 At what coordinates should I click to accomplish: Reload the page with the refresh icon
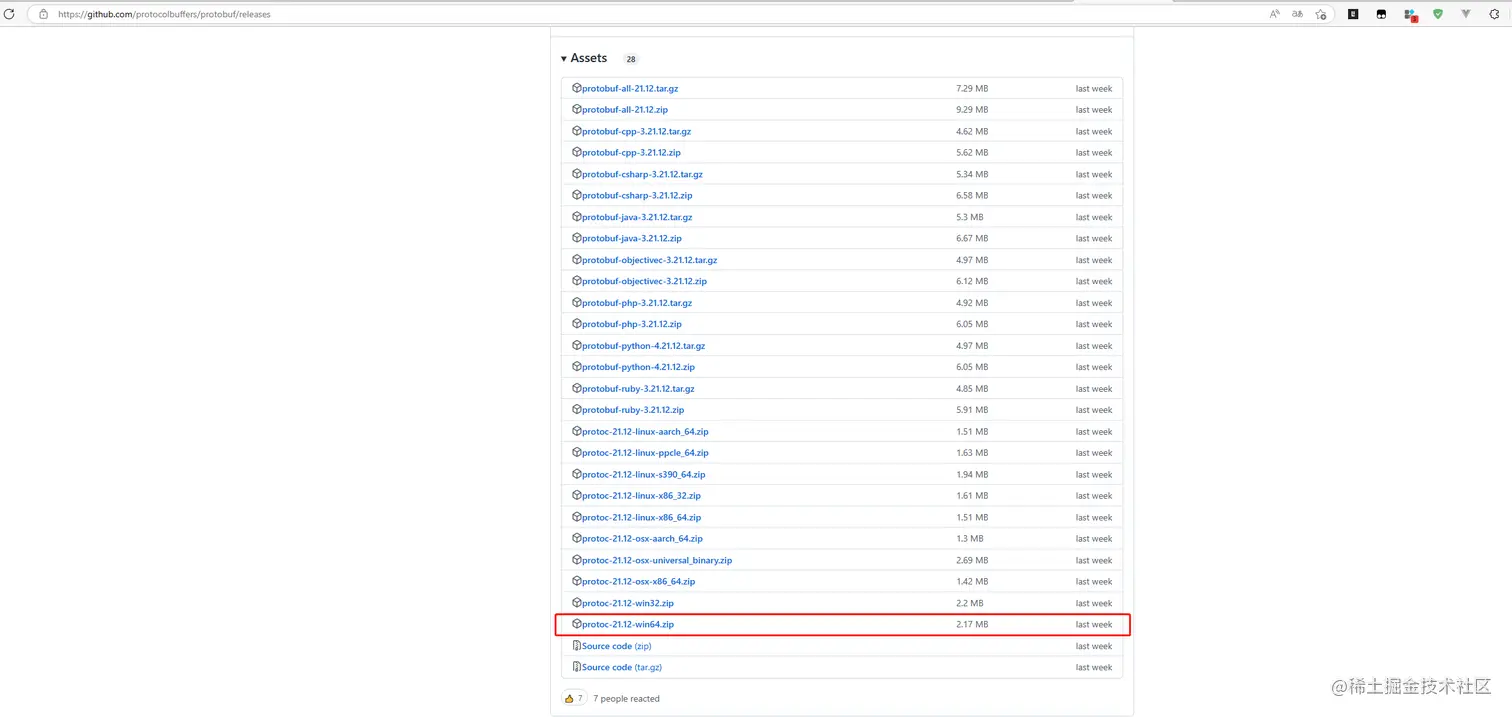(x=10, y=14)
